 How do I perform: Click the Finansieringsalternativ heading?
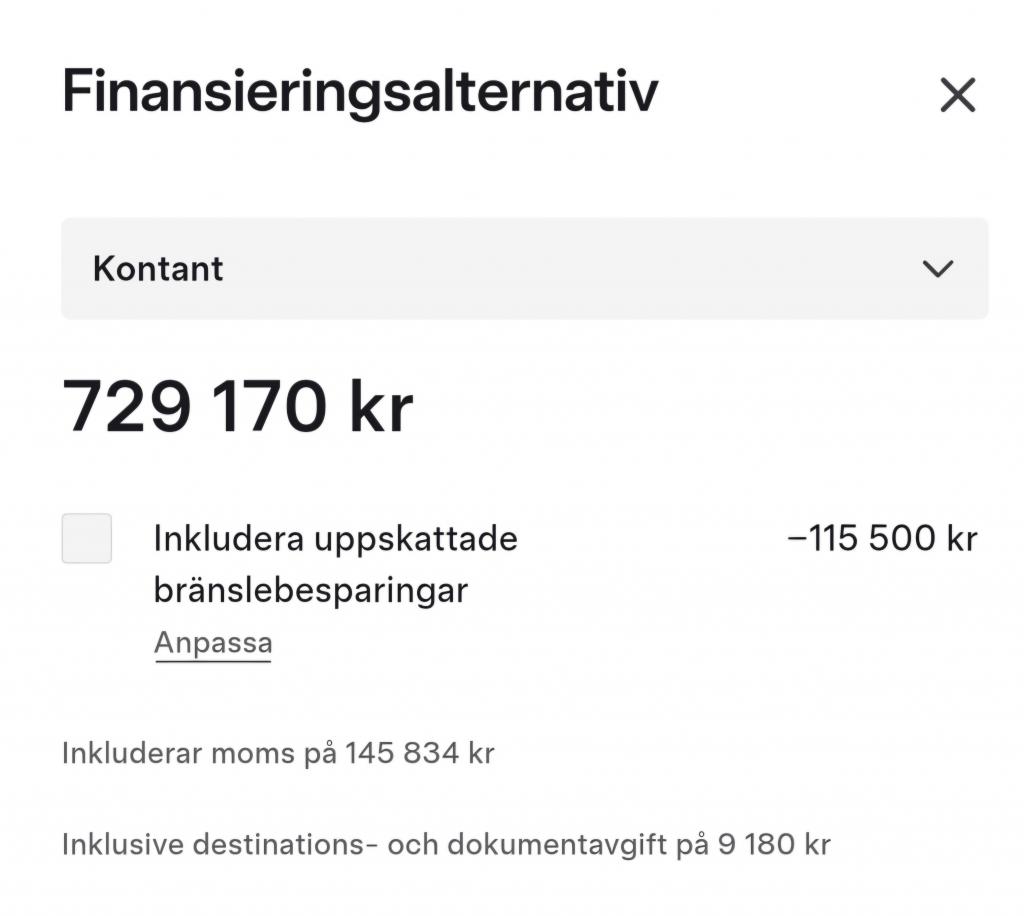click(x=360, y=92)
